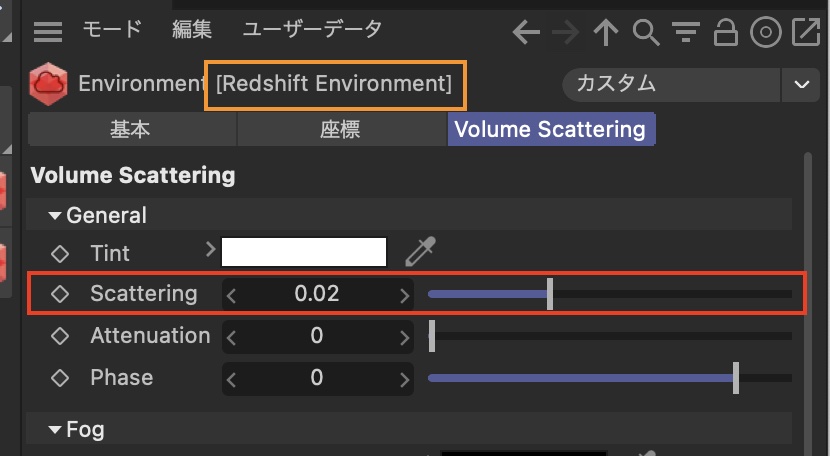Open the search magnifier icon
This screenshot has height=456, width=830.
coord(646,33)
